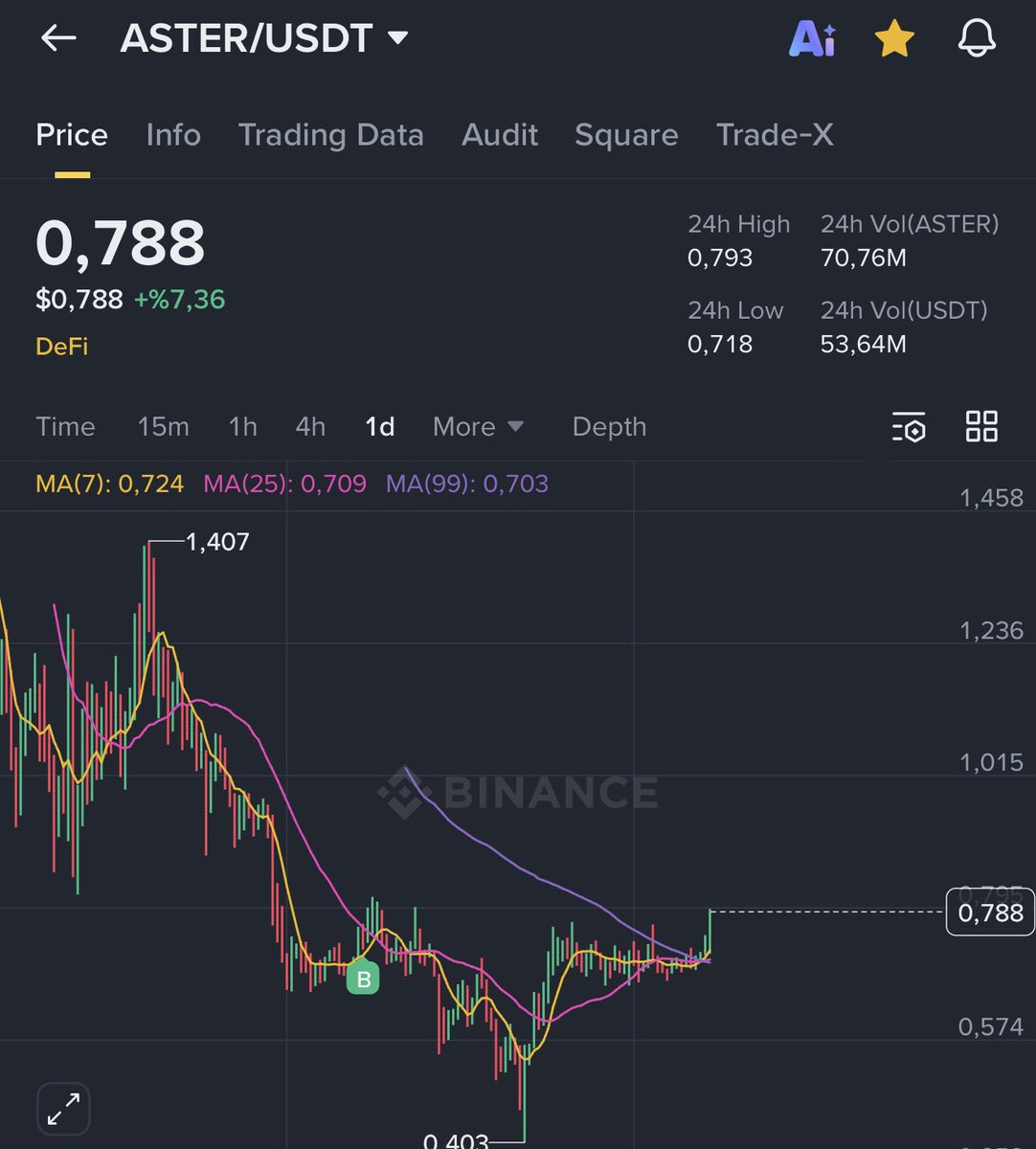
Task: Open the Depth chart view
Action: pyautogui.click(x=609, y=427)
